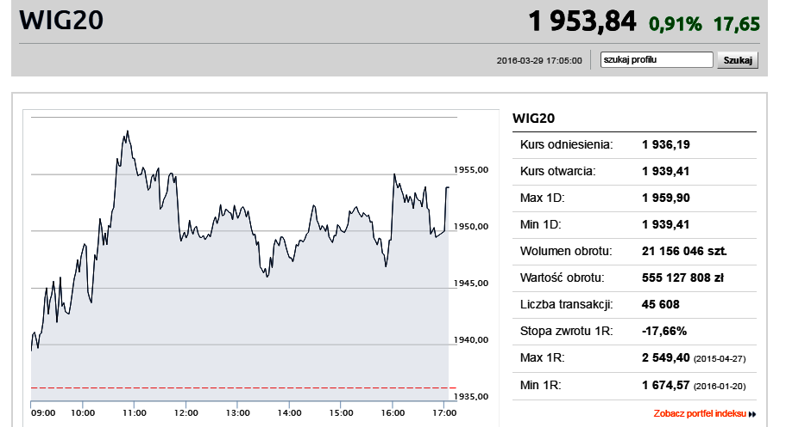Click the 14:00 time axis label
Image resolution: width=786 pixels, height=427 pixels.
point(289,413)
